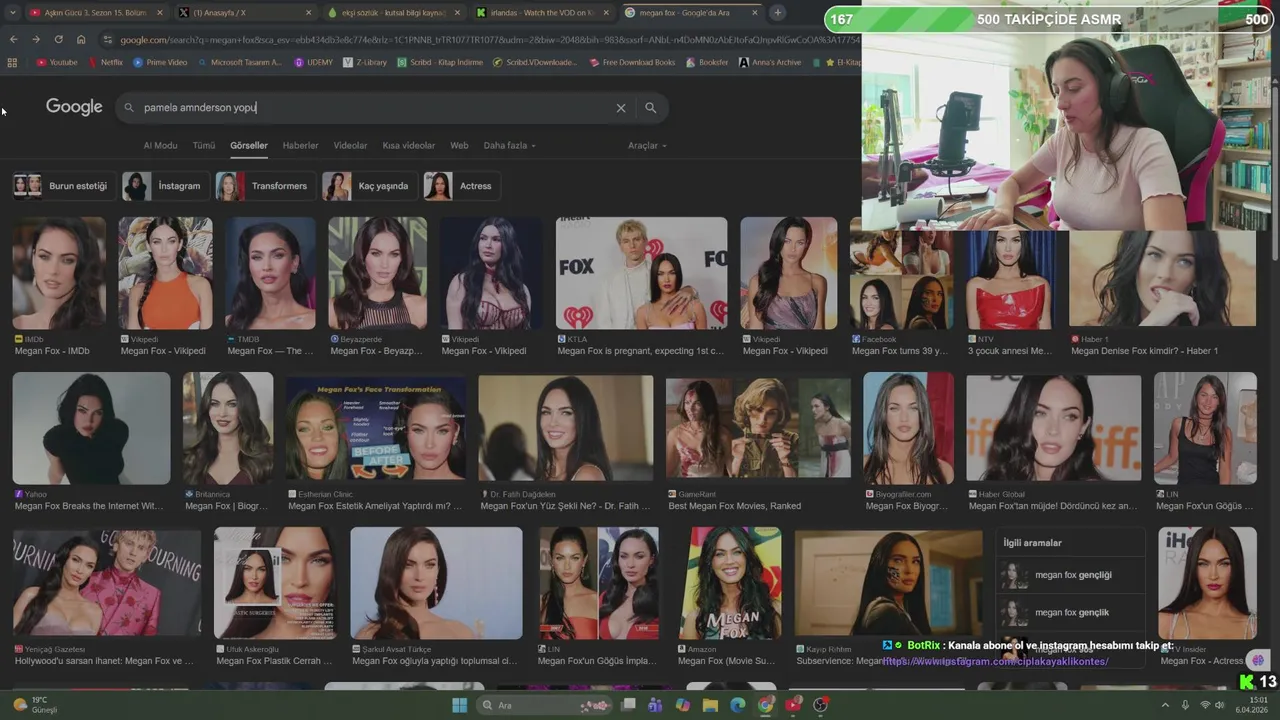Select the 'Haberler' search tab
Screen dimensions: 1280x720
click(x=300, y=145)
